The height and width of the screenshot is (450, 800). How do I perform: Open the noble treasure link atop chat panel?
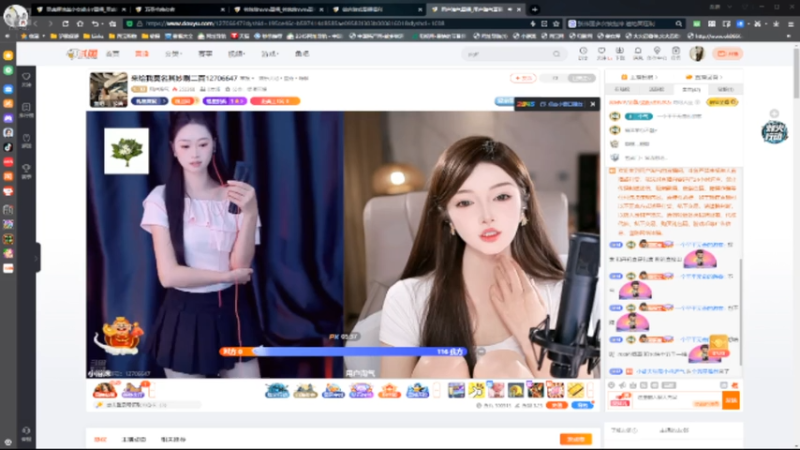(x=704, y=77)
